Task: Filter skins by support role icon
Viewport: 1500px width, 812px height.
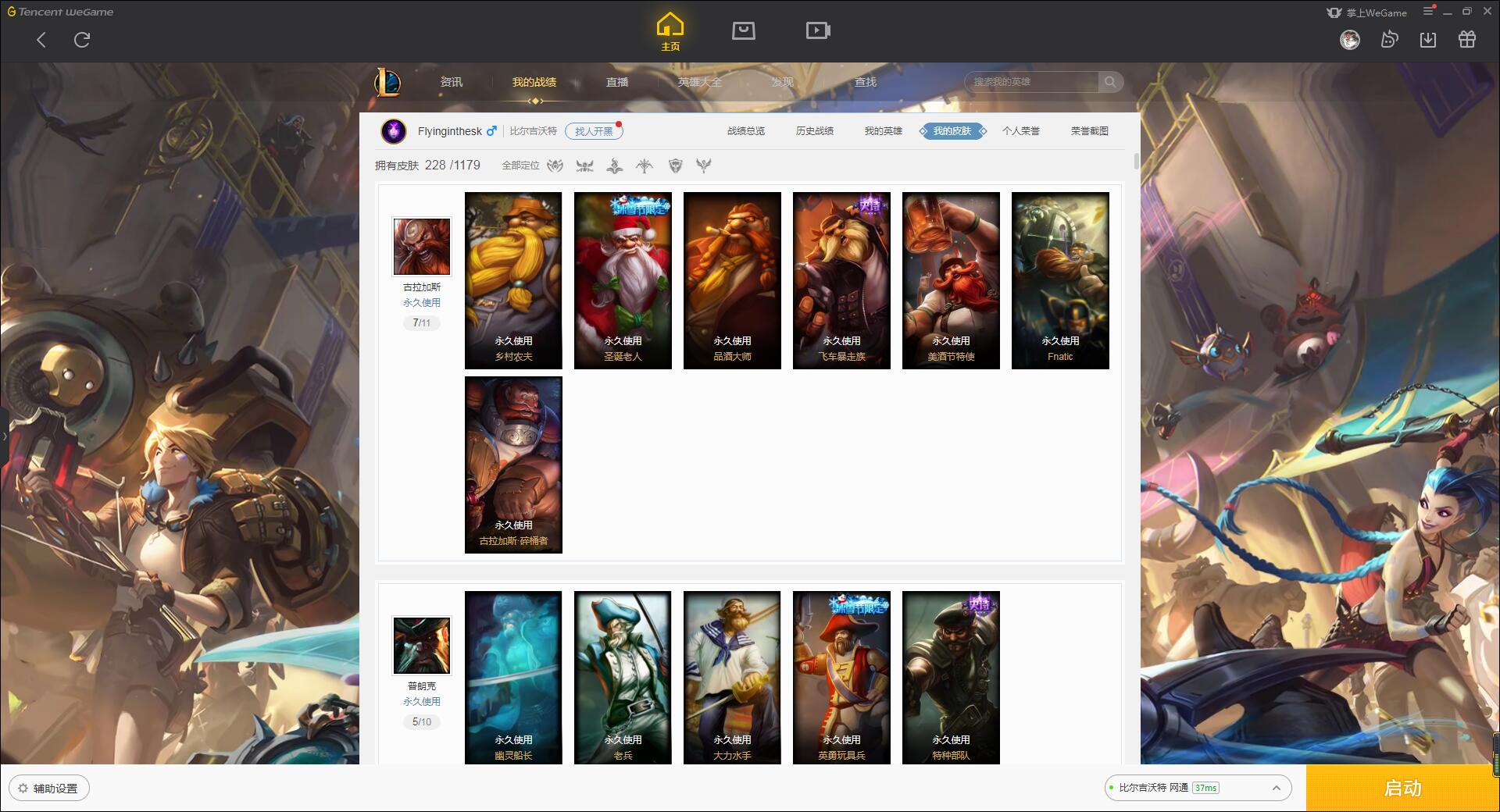Action: click(x=704, y=166)
